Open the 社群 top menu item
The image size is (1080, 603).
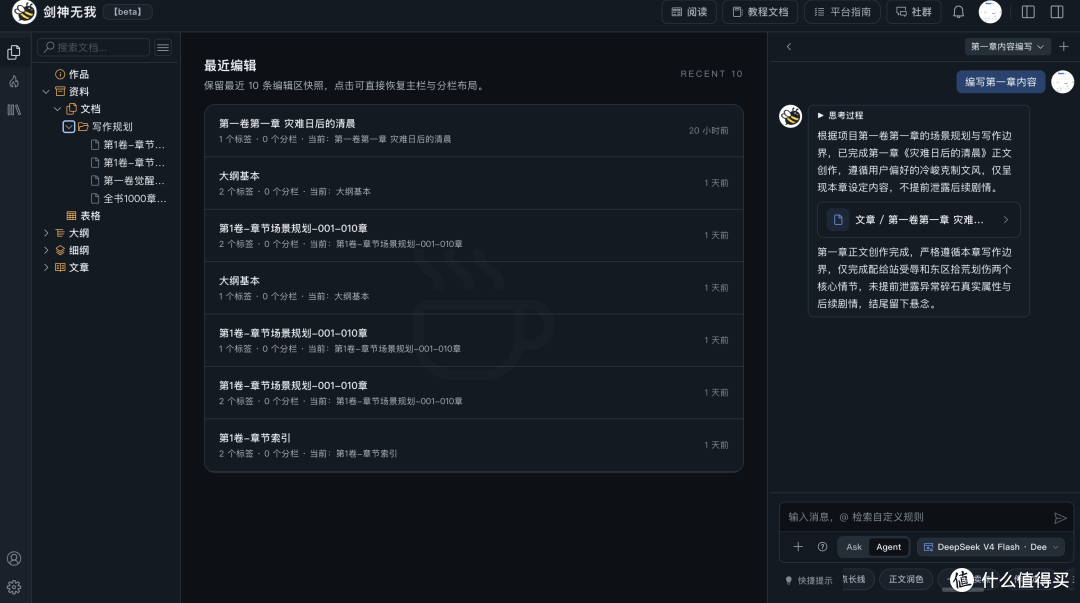tap(913, 12)
